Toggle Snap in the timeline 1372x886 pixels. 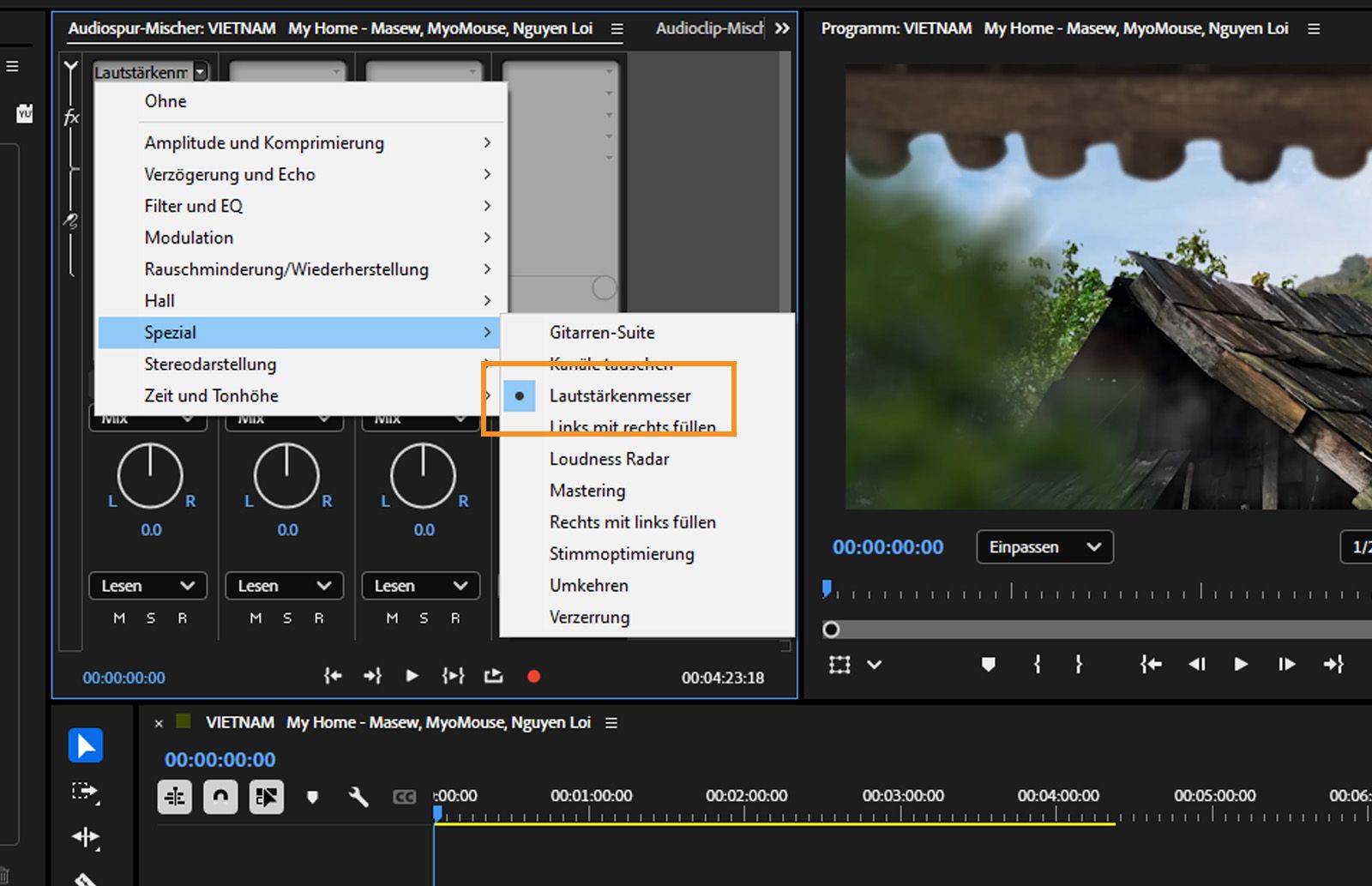click(220, 798)
